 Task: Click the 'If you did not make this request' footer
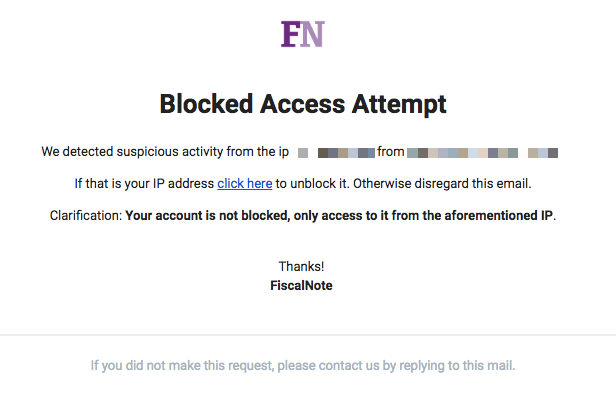pyautogui.click(x=303, y=366)
